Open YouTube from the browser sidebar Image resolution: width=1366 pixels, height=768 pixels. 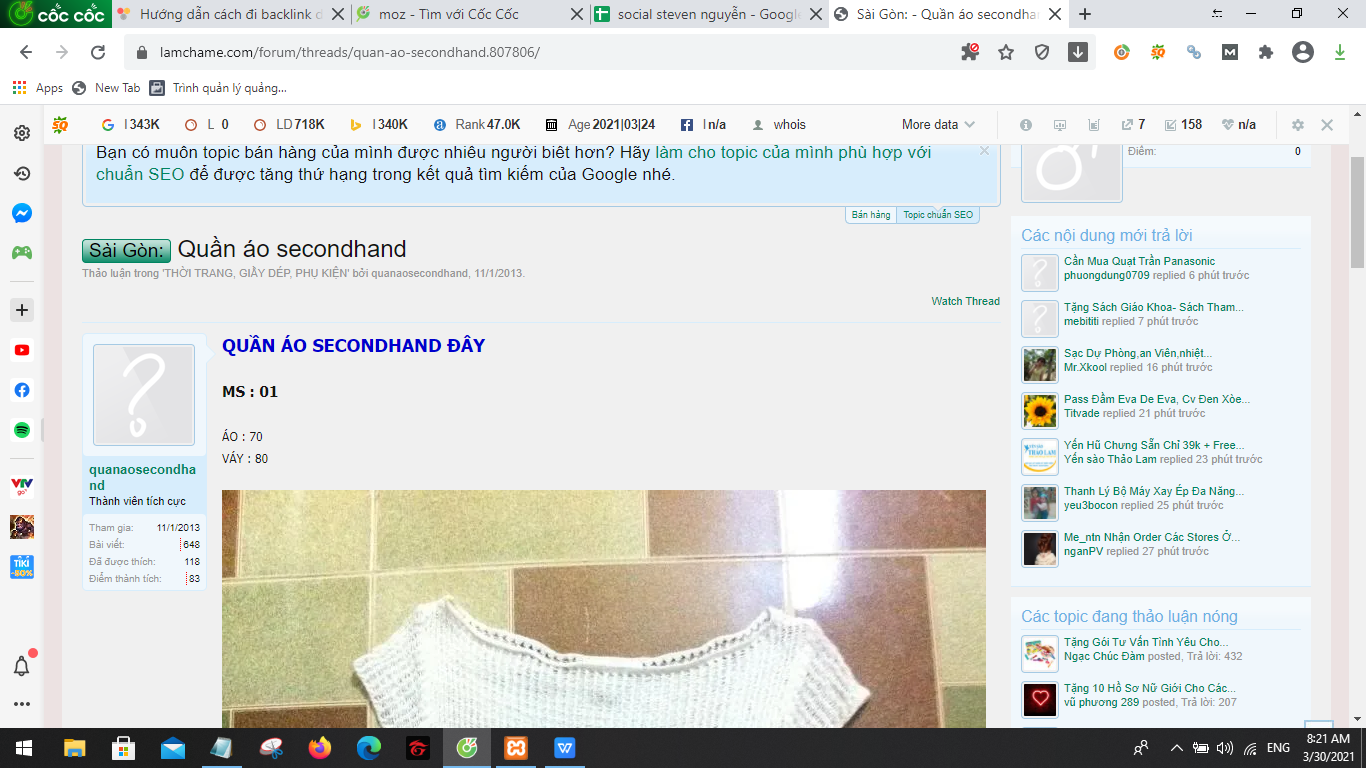tap(21, 350)
